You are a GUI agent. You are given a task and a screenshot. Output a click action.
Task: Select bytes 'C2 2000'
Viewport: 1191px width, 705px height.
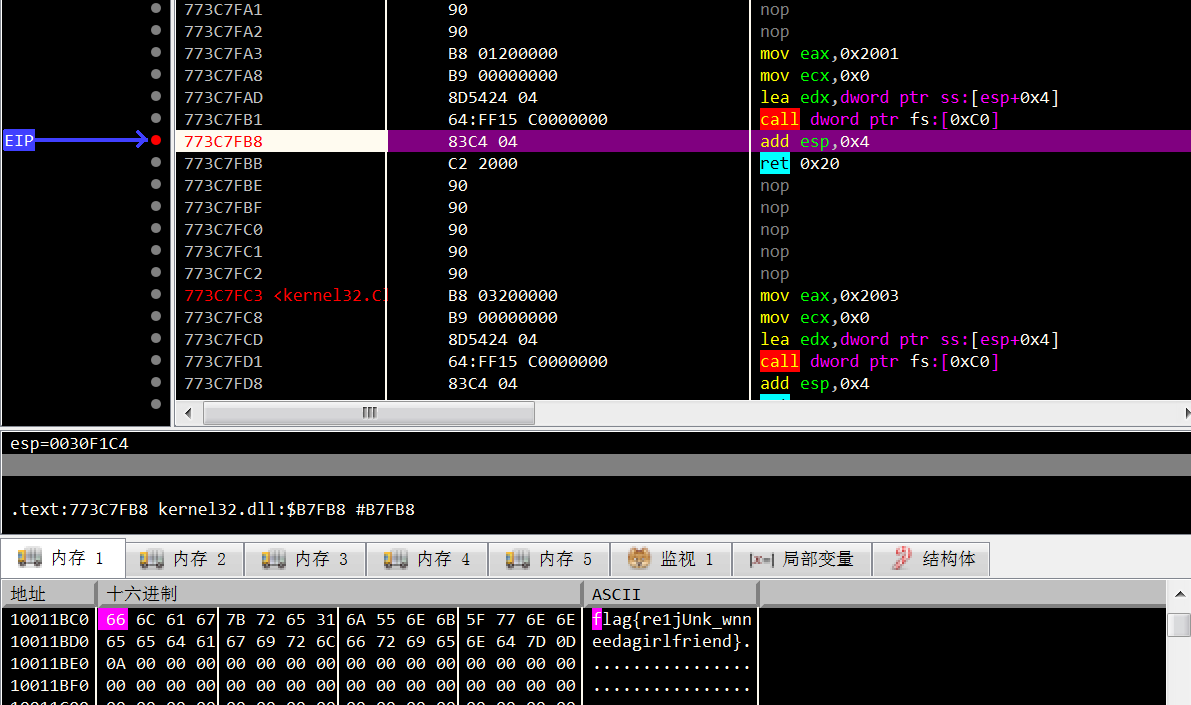pyautogui.click(x=482, y=163)
